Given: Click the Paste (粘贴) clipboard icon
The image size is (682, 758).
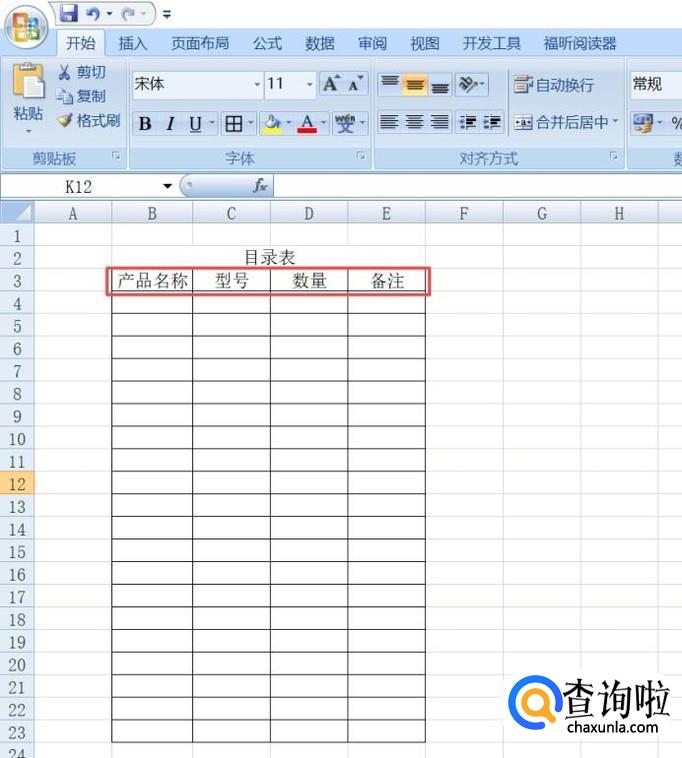Looking at the screenshot, I should coord(28,86).
